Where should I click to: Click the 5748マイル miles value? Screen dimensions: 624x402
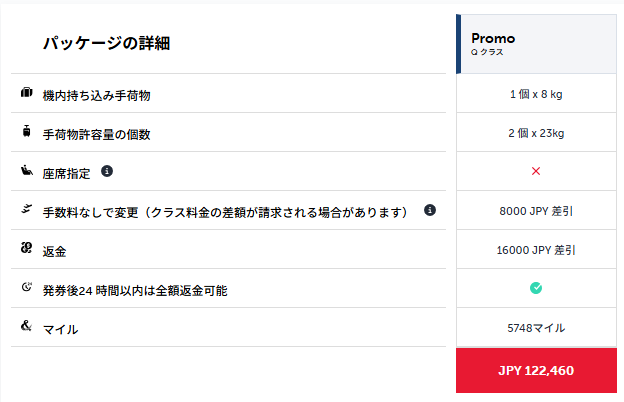click(536, 328)
